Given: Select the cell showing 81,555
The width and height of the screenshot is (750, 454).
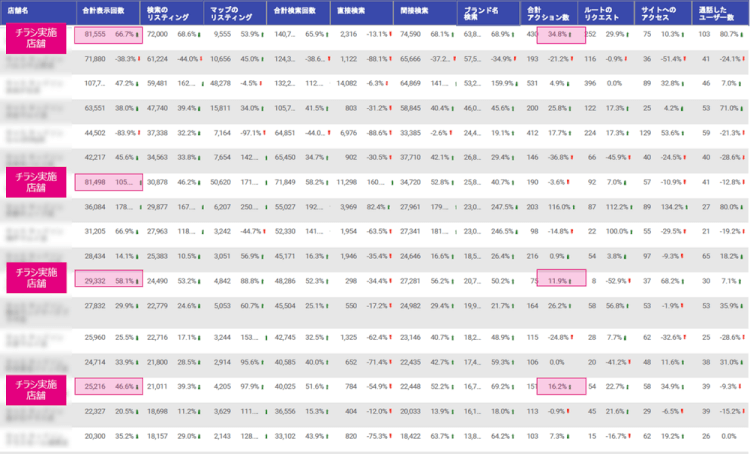Looking at the screenshot, I should click(95, 34).
